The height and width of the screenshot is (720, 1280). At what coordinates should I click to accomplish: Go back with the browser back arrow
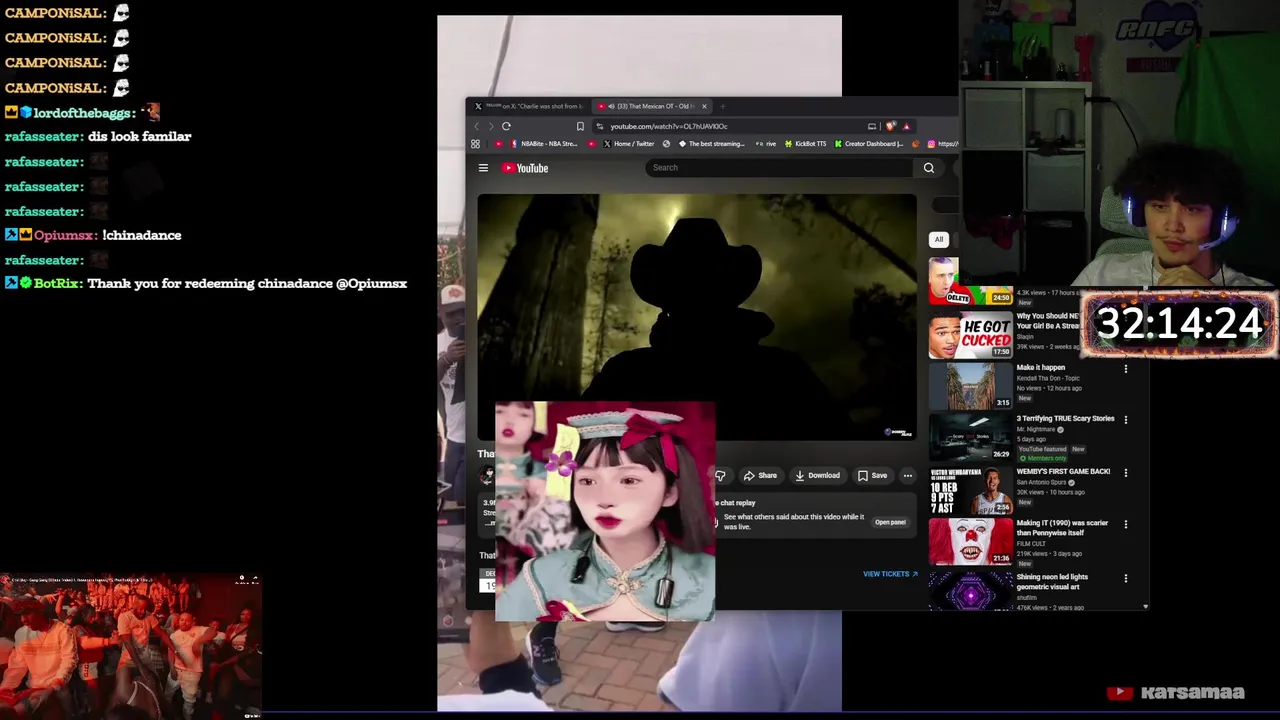pos(476,126)
